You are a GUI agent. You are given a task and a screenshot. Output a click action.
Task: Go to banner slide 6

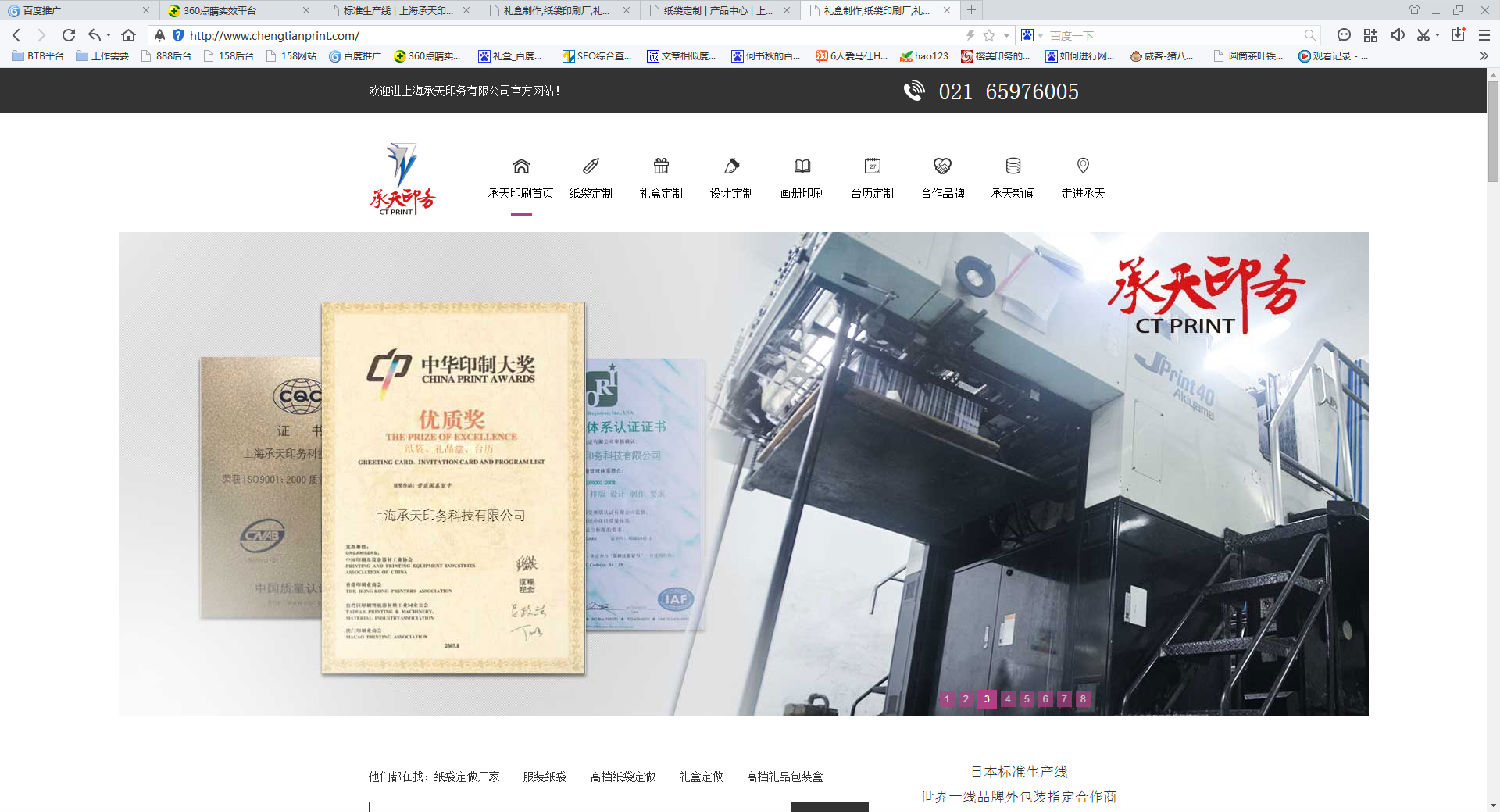coord(1045,699)
